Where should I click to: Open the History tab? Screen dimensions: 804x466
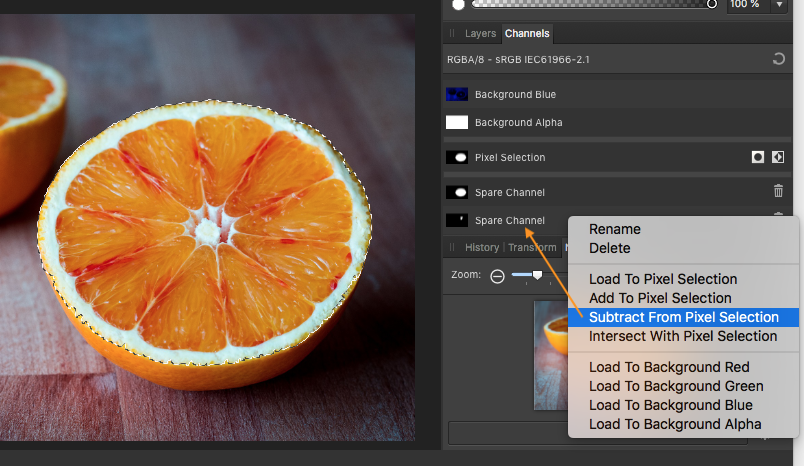[482, 248]
